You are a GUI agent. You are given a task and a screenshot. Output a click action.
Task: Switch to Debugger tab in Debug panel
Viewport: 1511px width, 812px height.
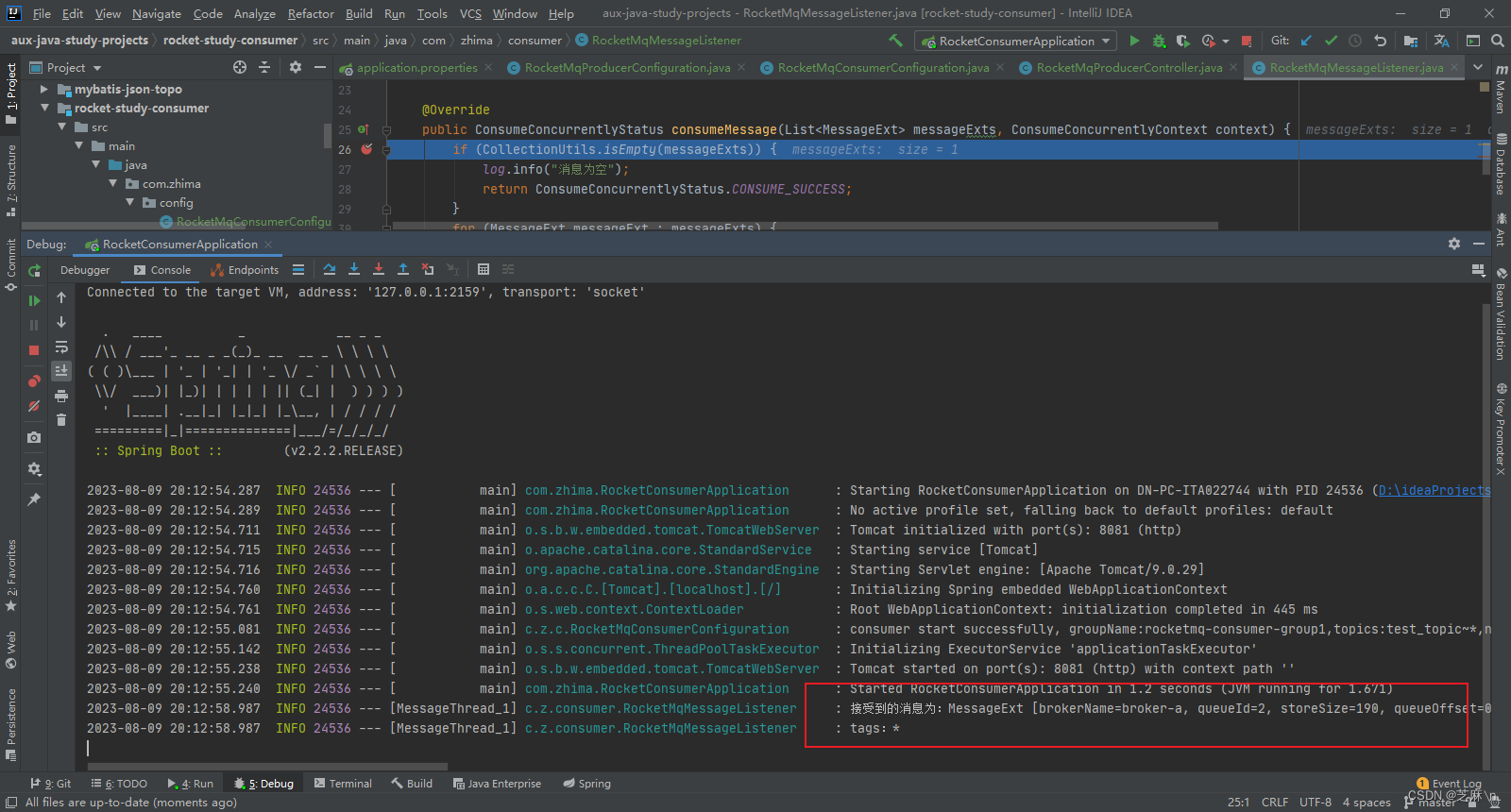(x=85, y=270)
